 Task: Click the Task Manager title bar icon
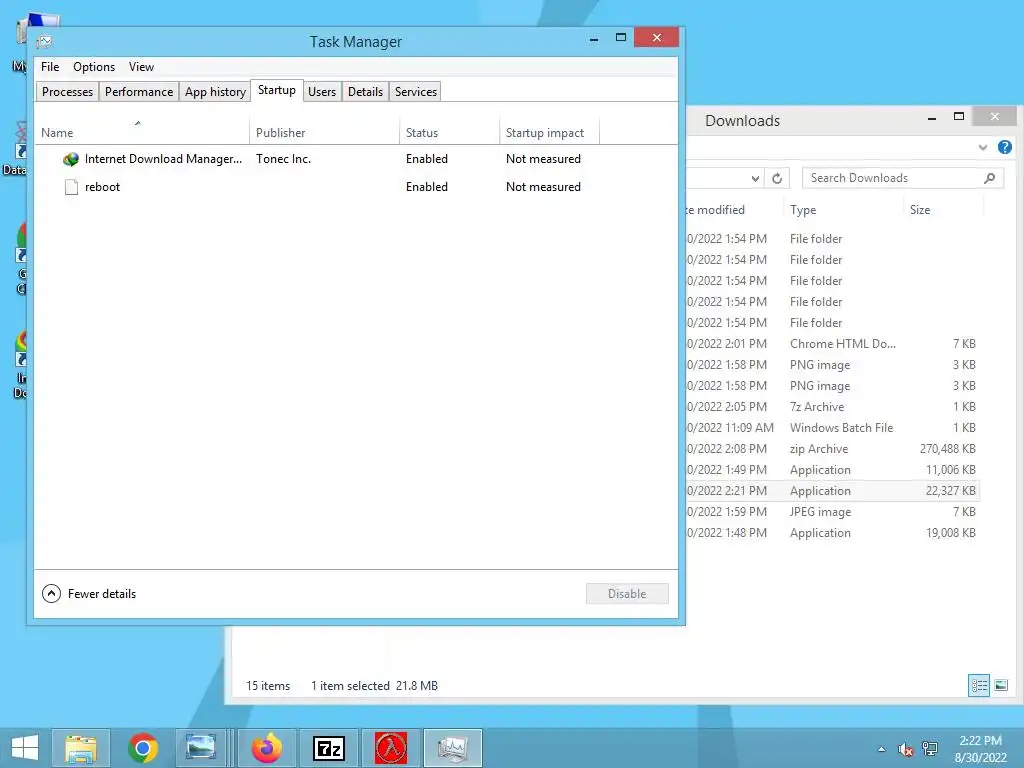click(44, 42)
